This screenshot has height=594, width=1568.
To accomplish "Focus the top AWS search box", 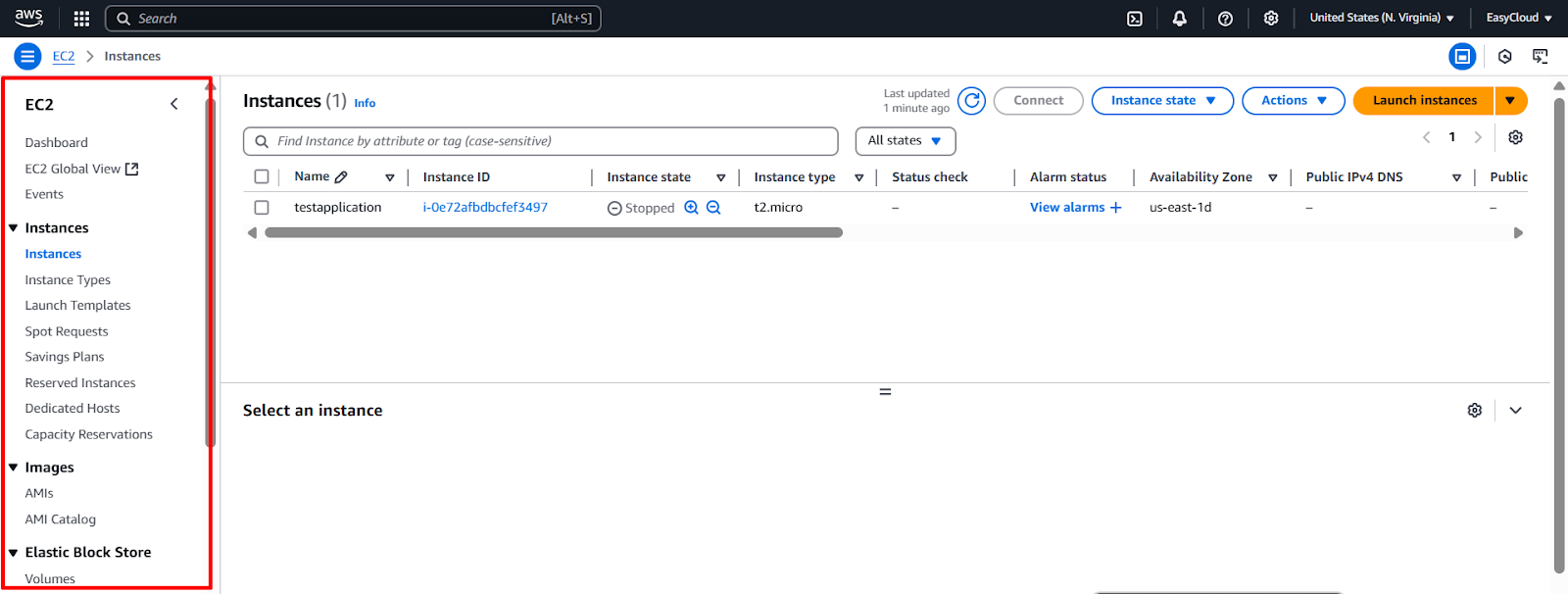I will 353,19.
